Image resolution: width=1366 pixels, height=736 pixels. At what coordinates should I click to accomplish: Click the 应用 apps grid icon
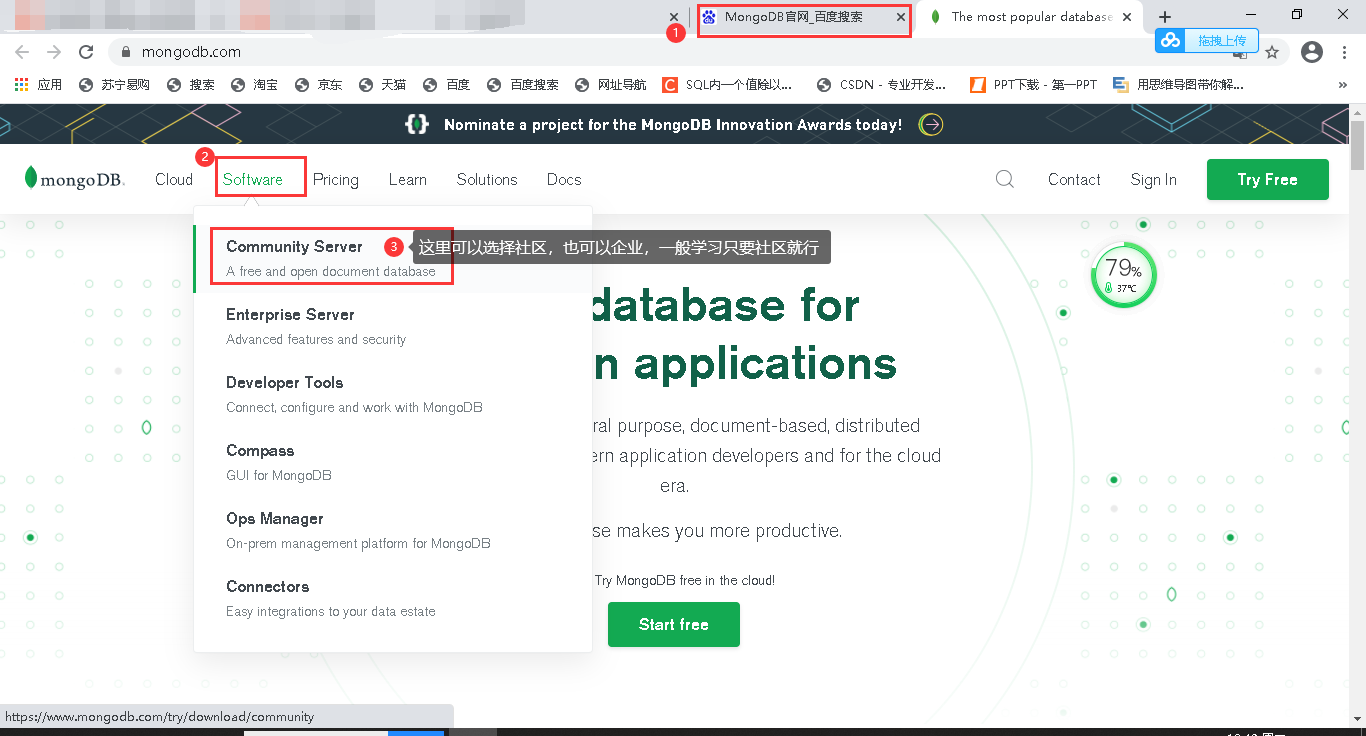[x=21, y=84]
